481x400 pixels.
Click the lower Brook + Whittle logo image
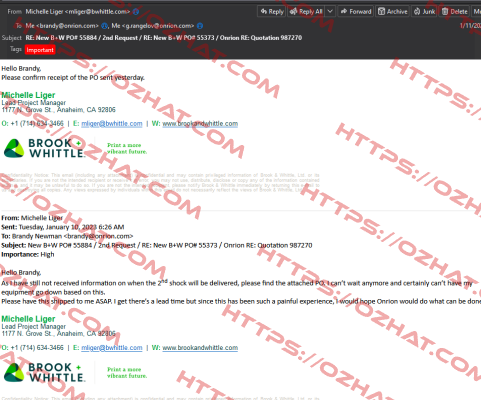pos(44,372)
